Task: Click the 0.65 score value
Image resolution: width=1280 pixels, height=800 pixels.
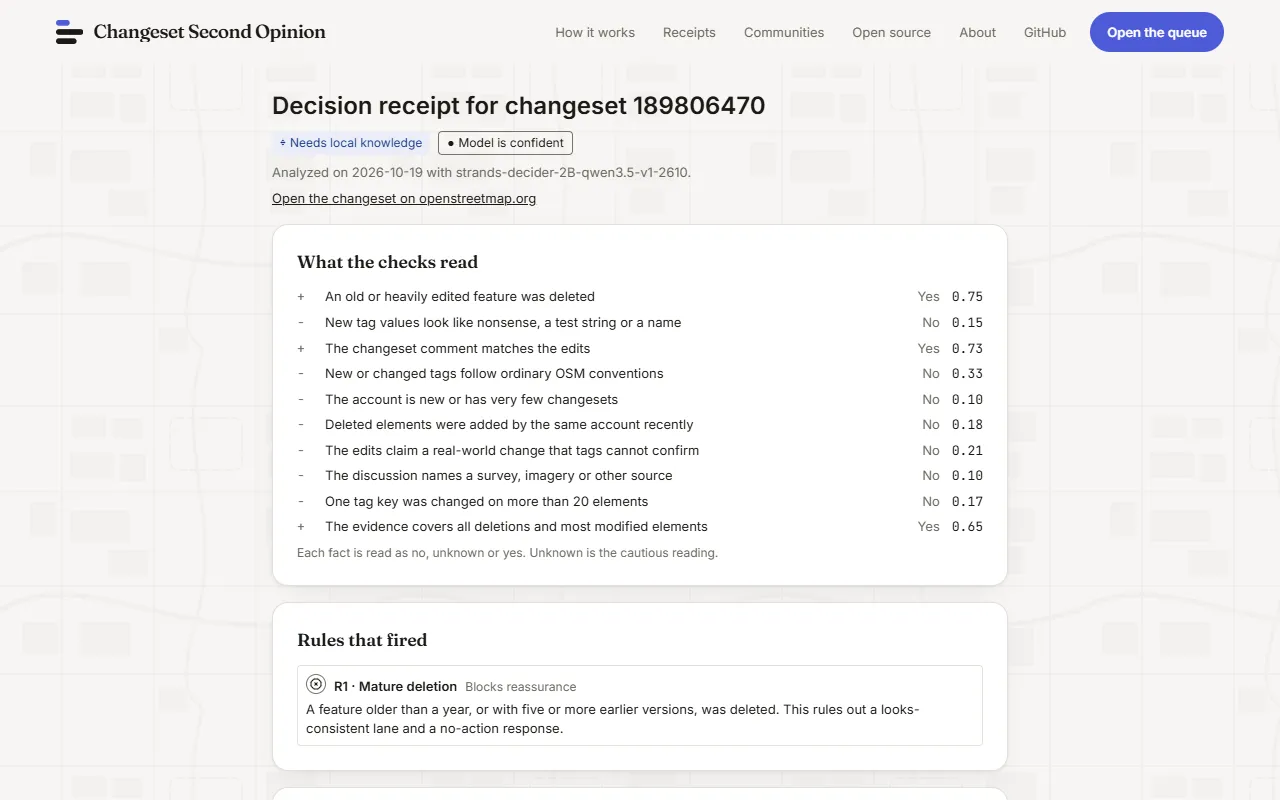Action: (x=967, y=526)
